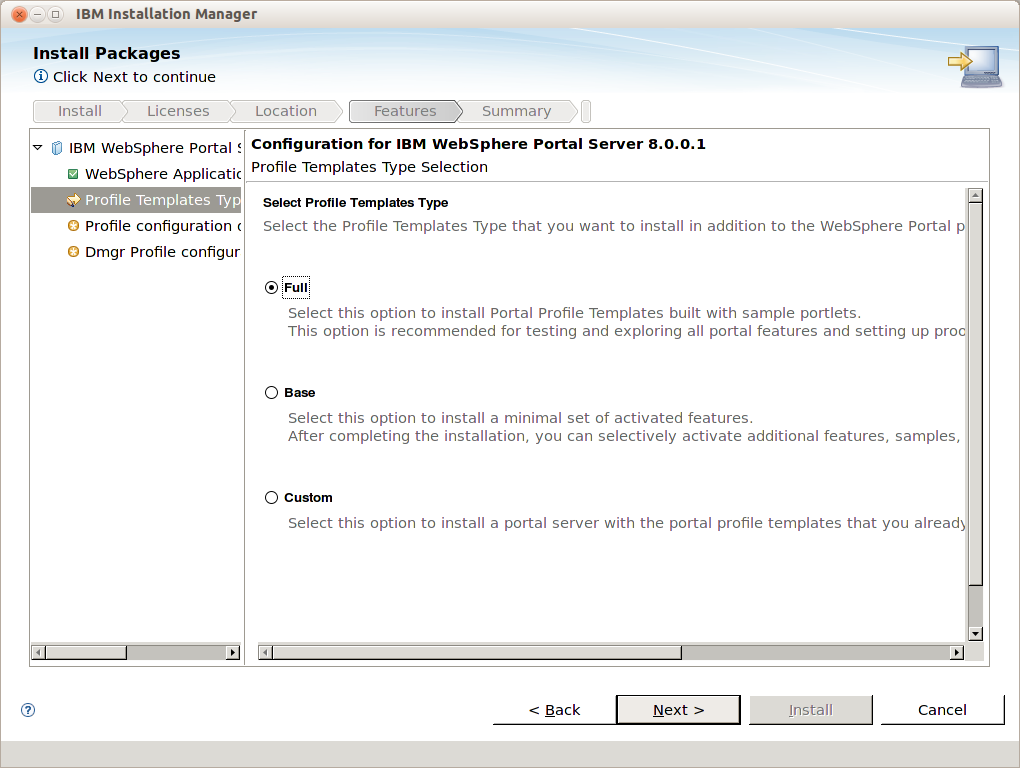Click the disabled Install button

tap(811, 709)
